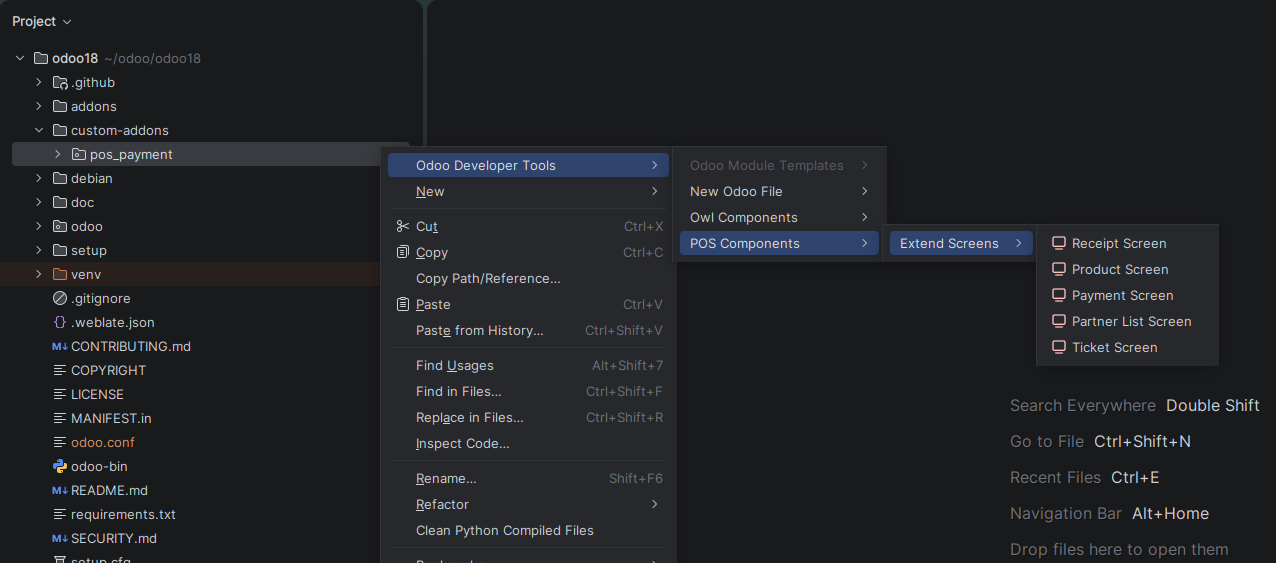Click the .github folder icon
Image resolution: width=1276 pixels, height=563 pixels.
coord(60,82)
